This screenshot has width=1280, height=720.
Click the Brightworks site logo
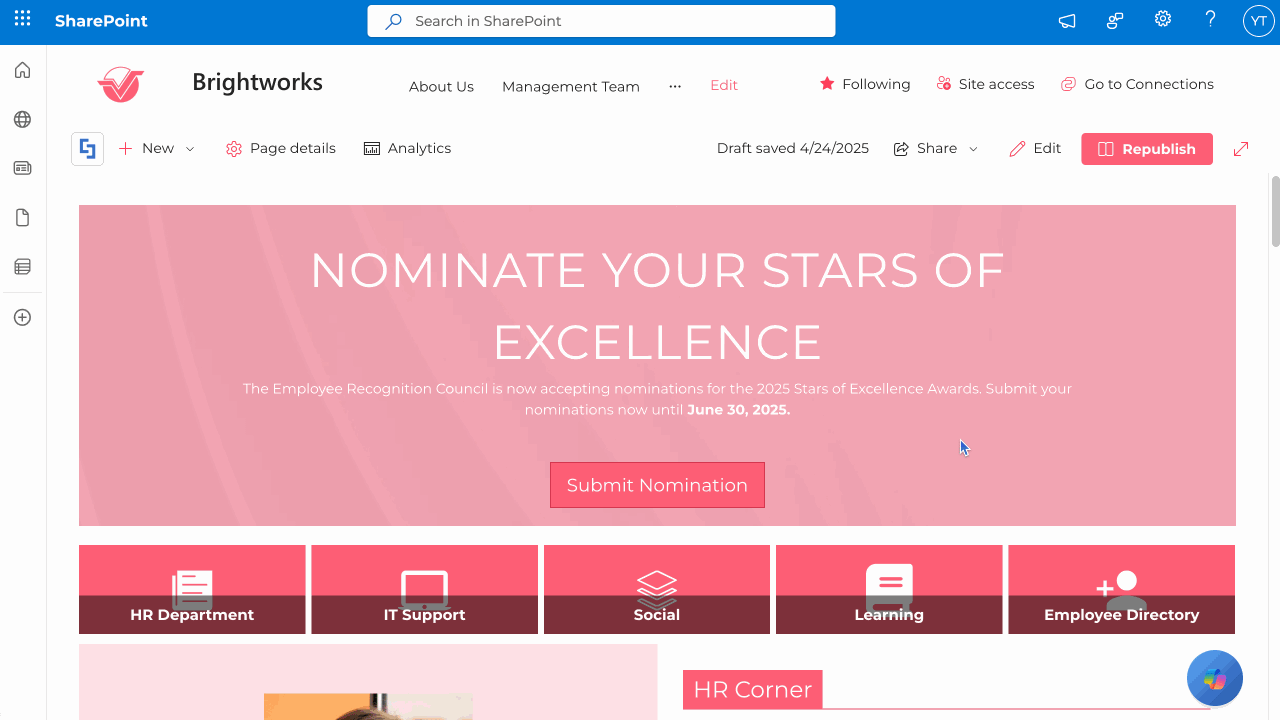click(120, 84)
